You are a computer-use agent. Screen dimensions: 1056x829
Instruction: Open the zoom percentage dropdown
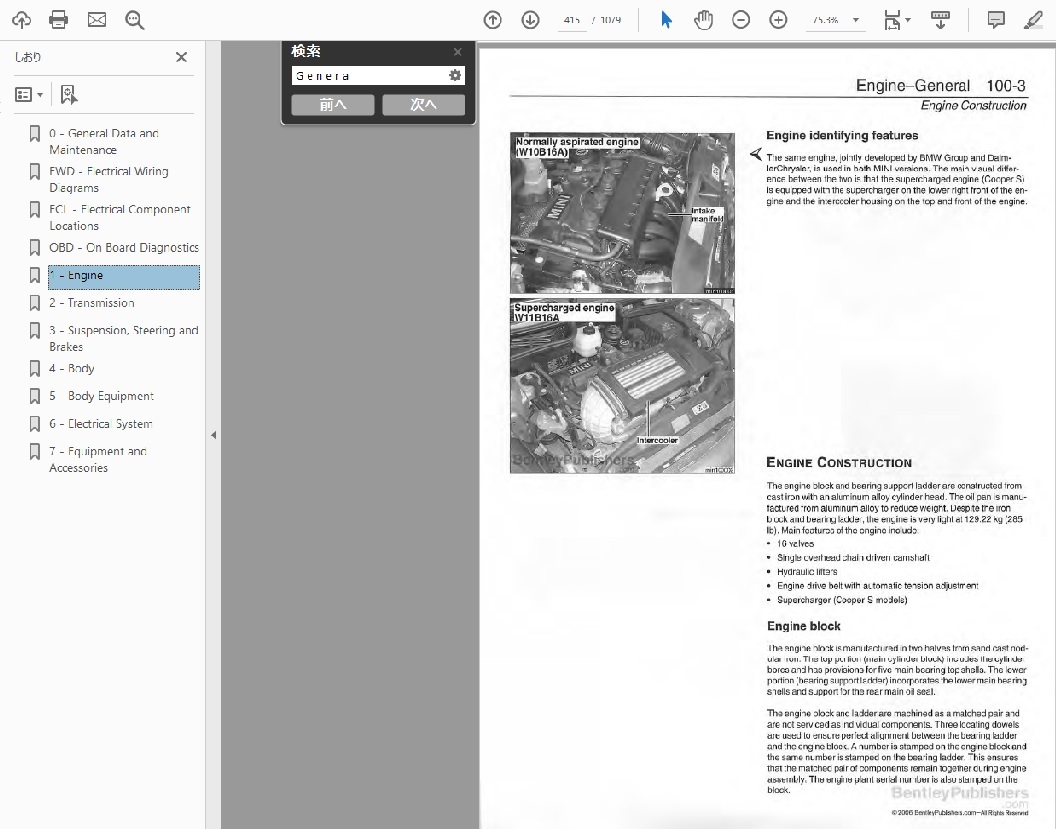click(x=856, y=20)
